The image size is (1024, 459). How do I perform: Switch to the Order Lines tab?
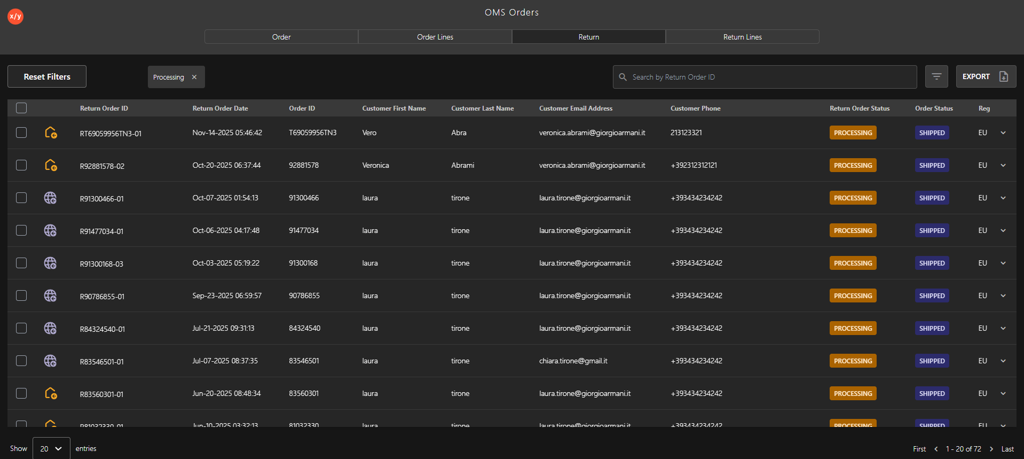click(435, 37)
